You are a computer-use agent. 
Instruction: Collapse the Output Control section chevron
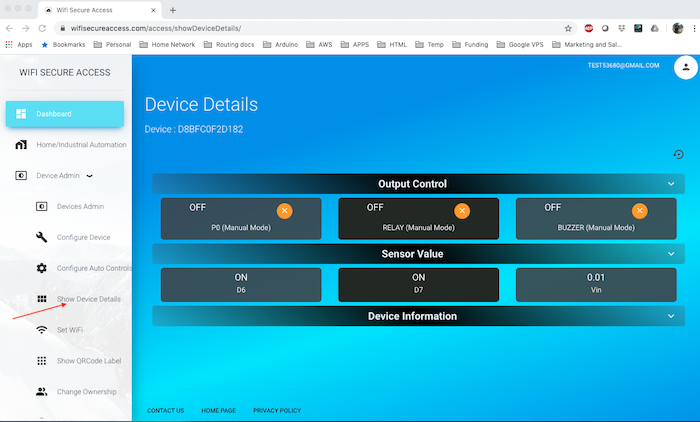coord(671,184)
